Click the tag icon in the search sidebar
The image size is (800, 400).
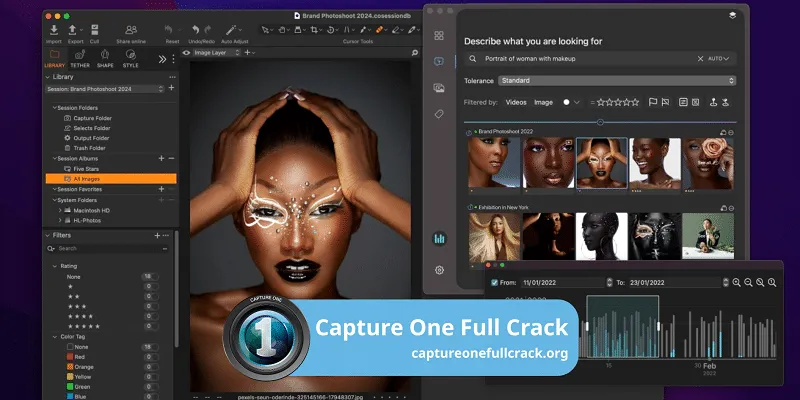point(439,114)
